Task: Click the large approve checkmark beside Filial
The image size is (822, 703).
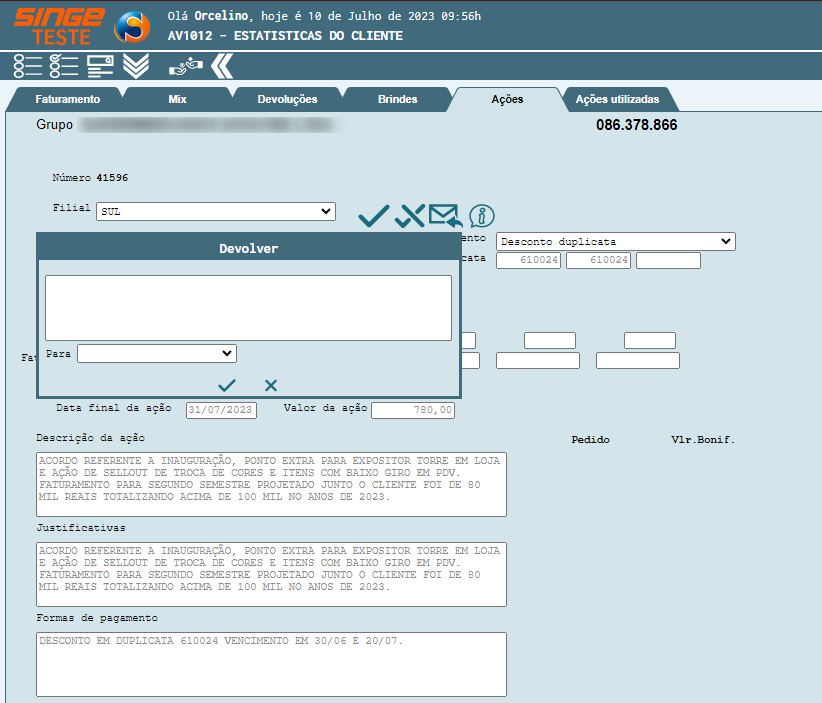Action: pos(373,215)
